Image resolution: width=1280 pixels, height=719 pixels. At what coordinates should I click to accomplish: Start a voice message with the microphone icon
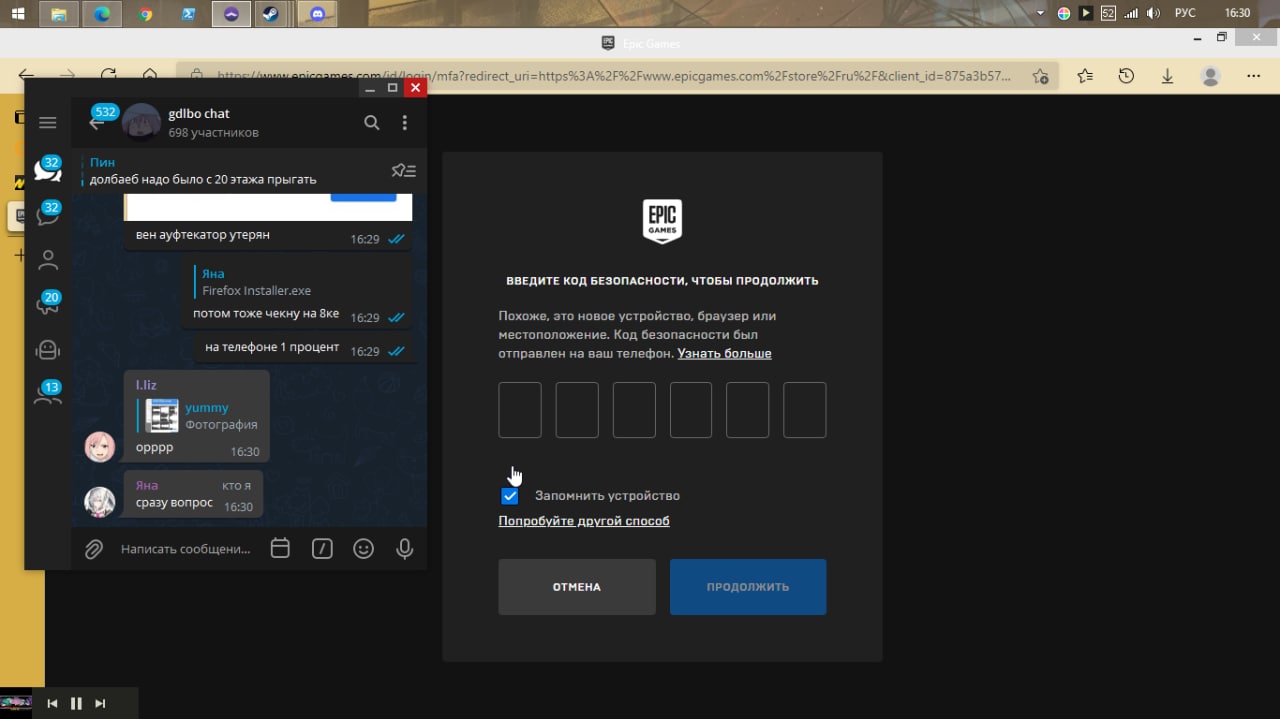click(x=405, y=548)
